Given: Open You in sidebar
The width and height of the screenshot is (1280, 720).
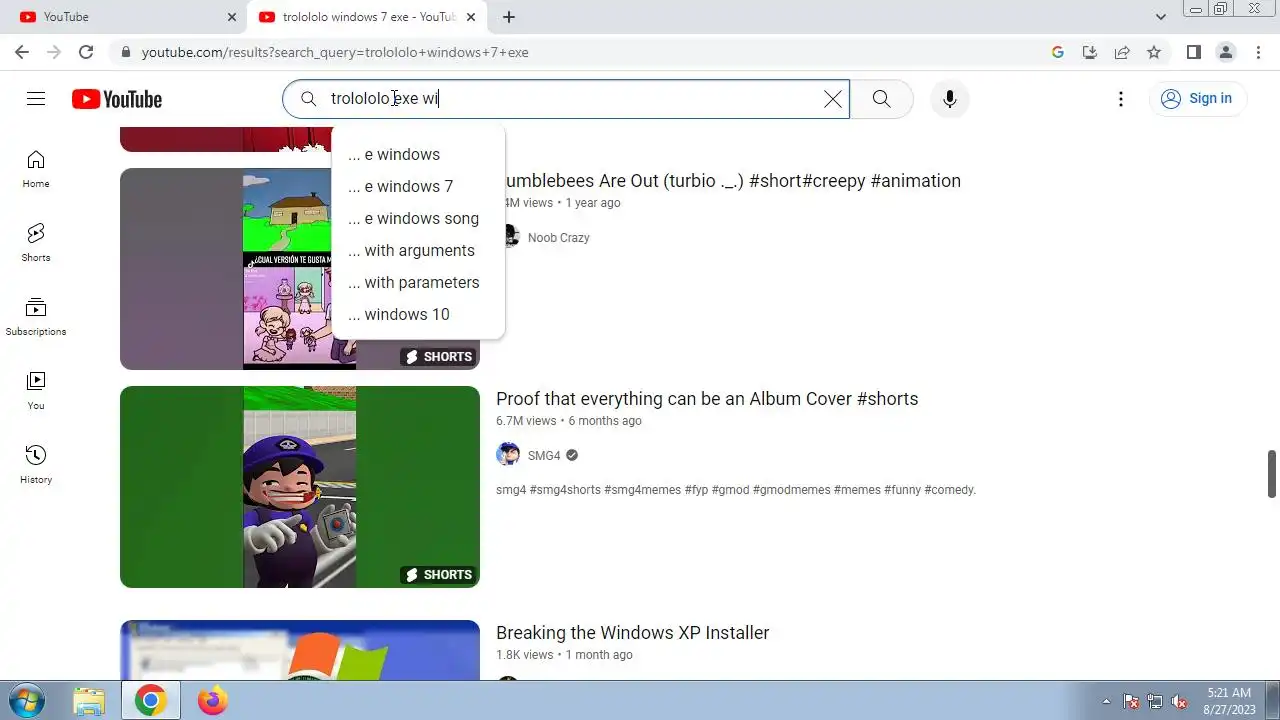Looking at the screenshot, I should (36, 391).
